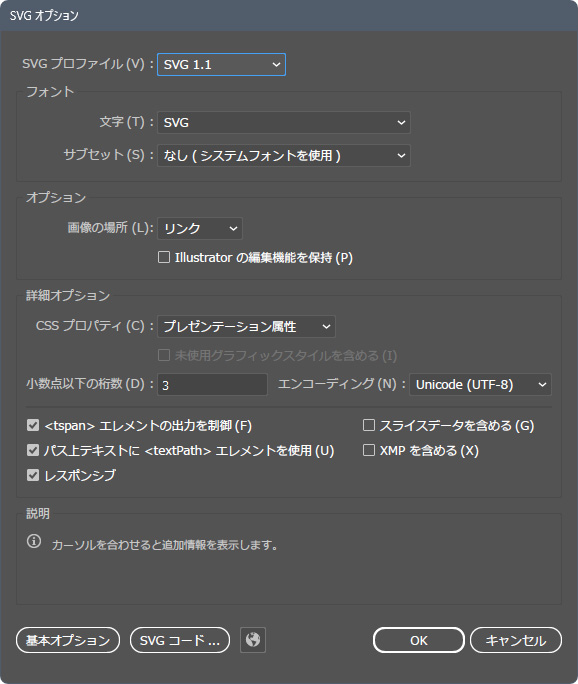Expand the サブセット dropdown

click(x=284, y=155)
